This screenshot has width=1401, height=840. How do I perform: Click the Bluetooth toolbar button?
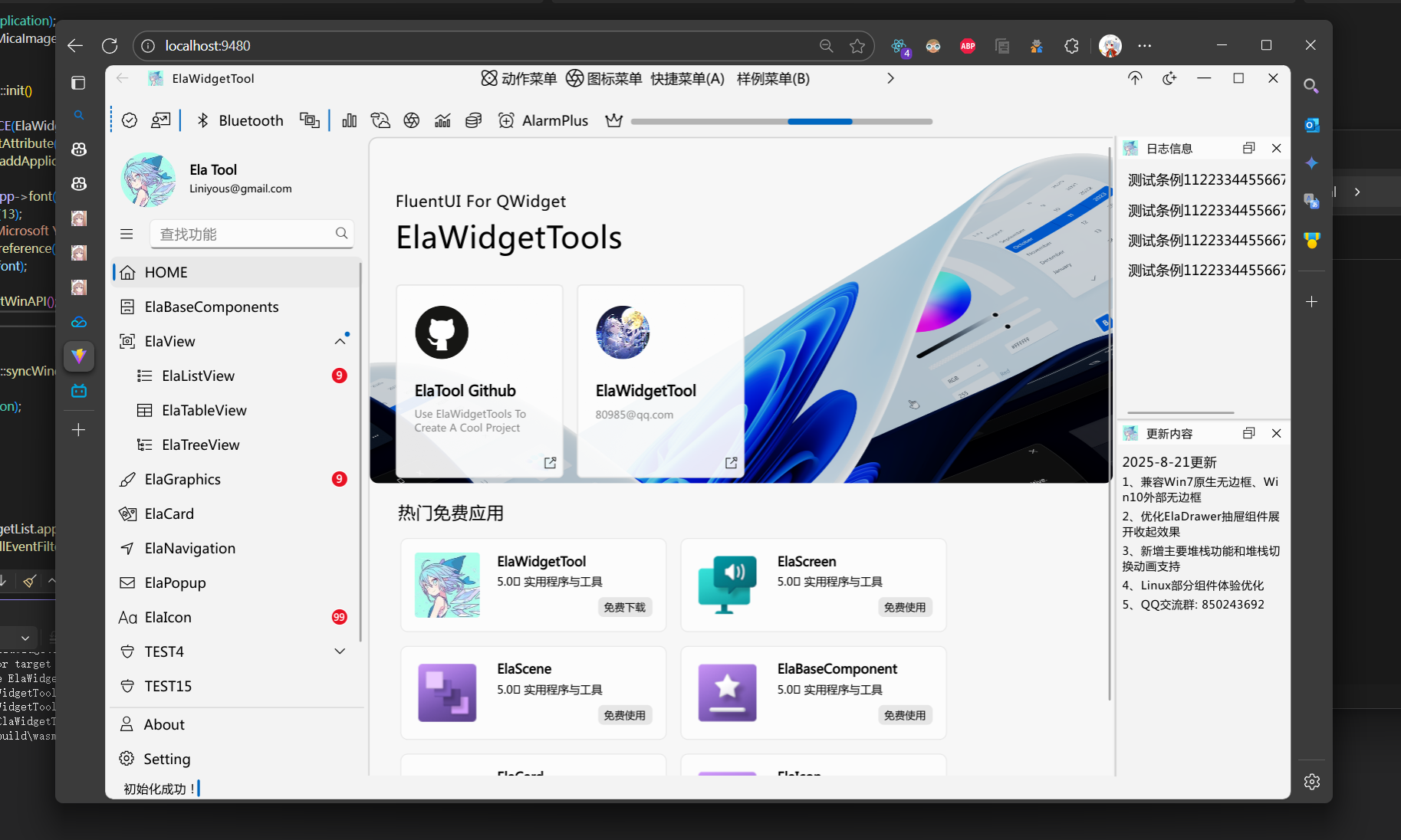pos(240,120)
